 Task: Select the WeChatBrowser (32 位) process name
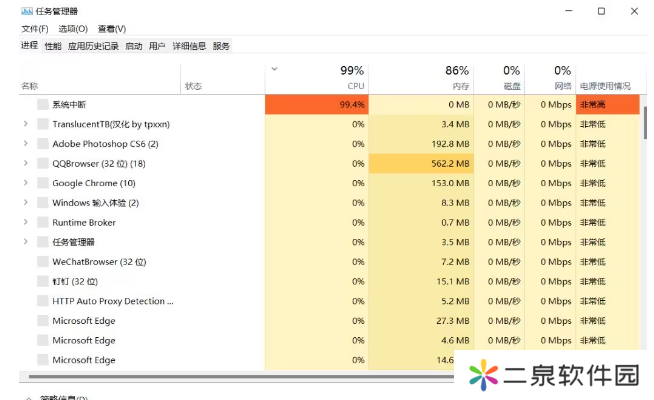click(99, 262)
